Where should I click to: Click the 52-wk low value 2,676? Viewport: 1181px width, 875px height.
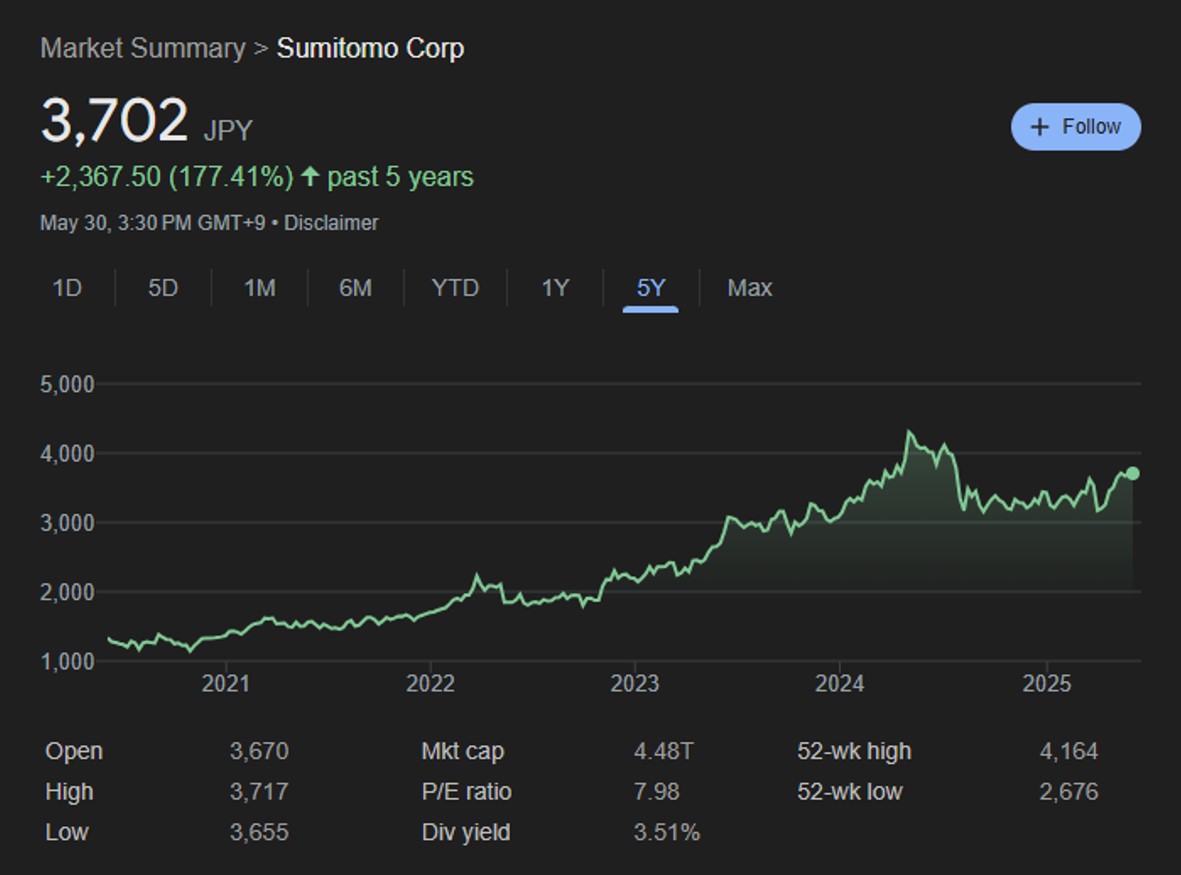(1069, 791)
